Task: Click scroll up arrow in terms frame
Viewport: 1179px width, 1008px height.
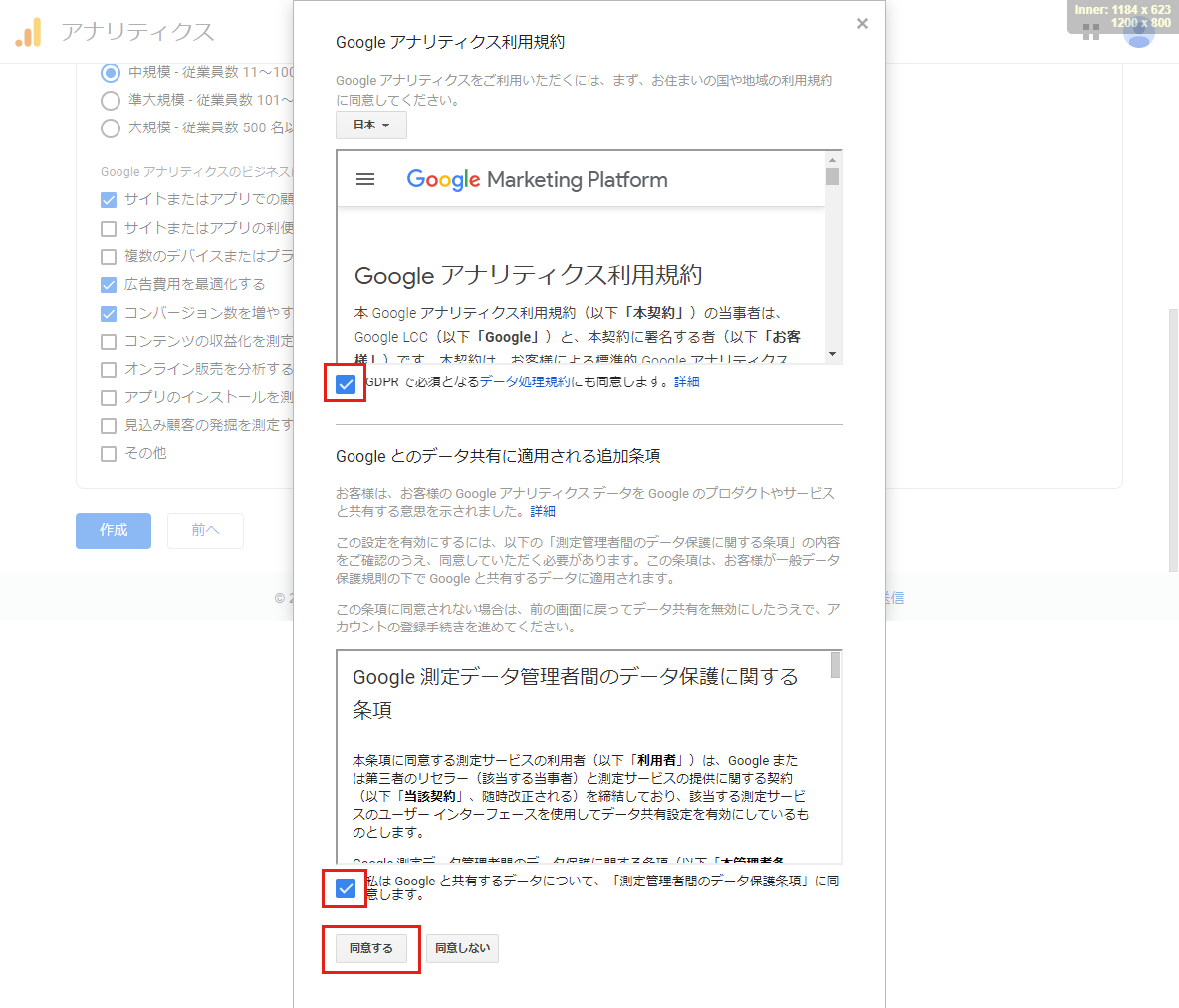Action: pyautogui.click(x=833, y=159)
